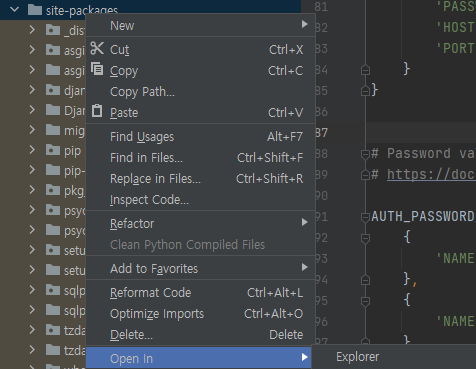
Task: Expand the mig folder node
Action: (x=32, y=130)
